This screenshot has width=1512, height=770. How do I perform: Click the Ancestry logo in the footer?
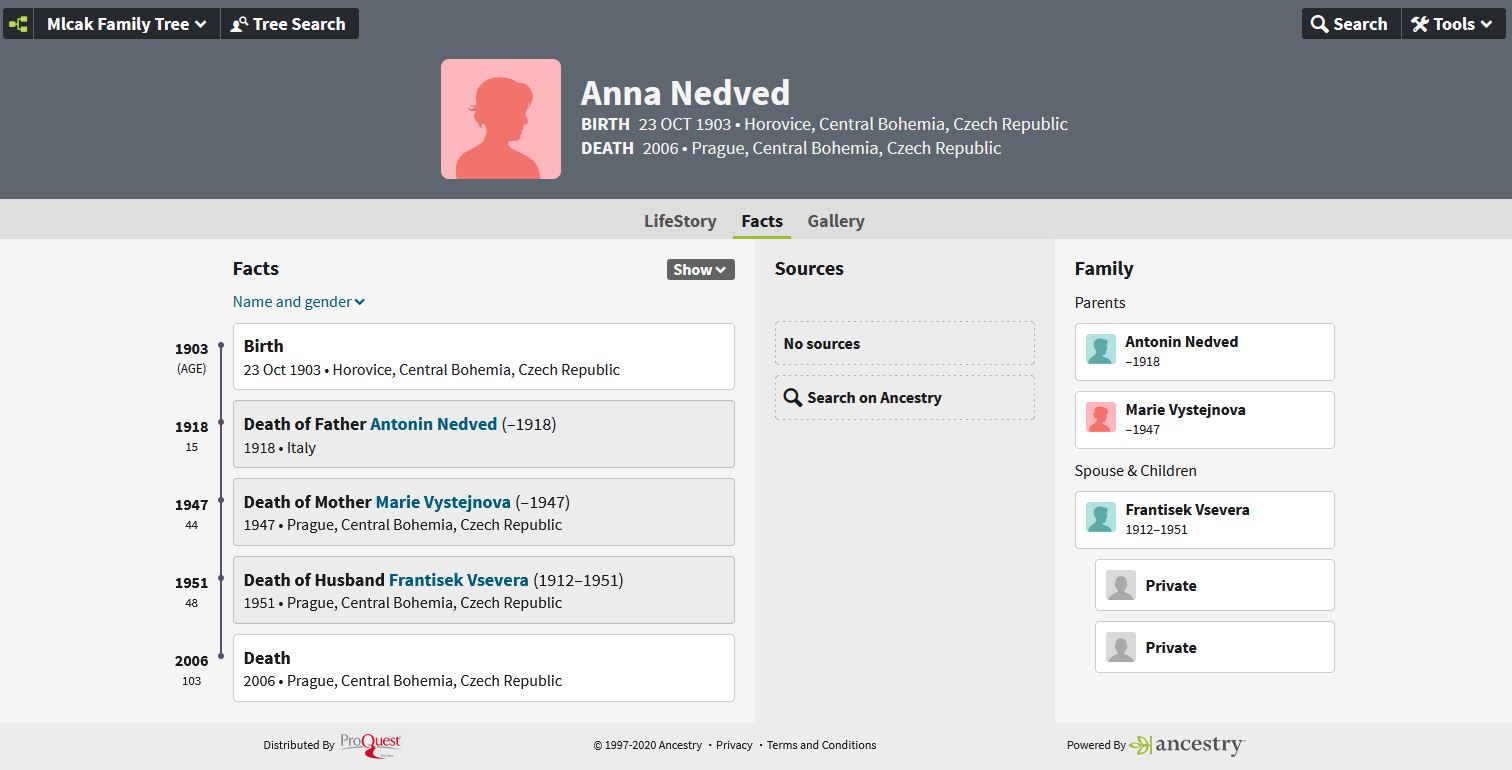(x=1187, y=745)
